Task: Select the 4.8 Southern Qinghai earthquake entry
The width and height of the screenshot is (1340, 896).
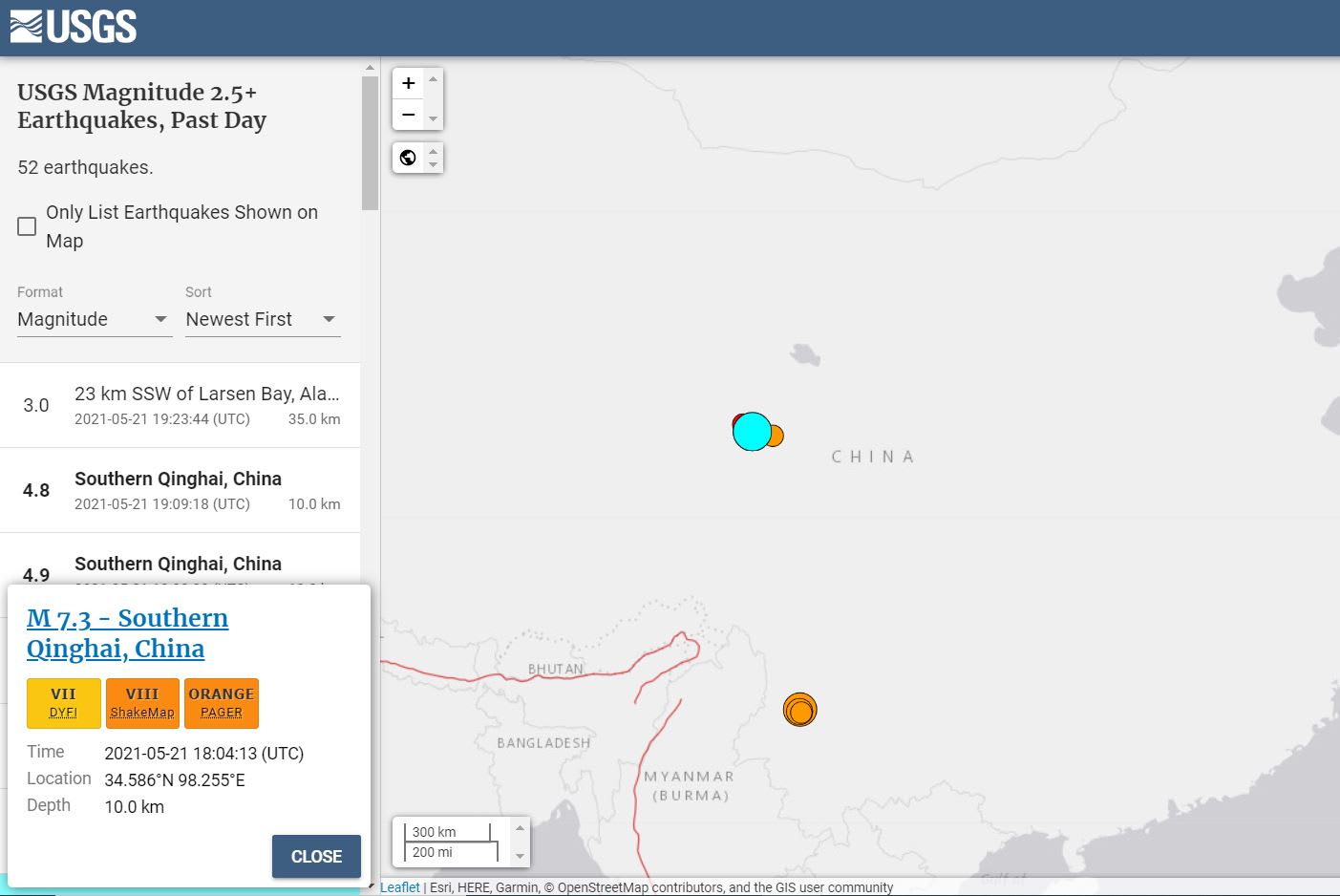Action: [x=180, y=490]
